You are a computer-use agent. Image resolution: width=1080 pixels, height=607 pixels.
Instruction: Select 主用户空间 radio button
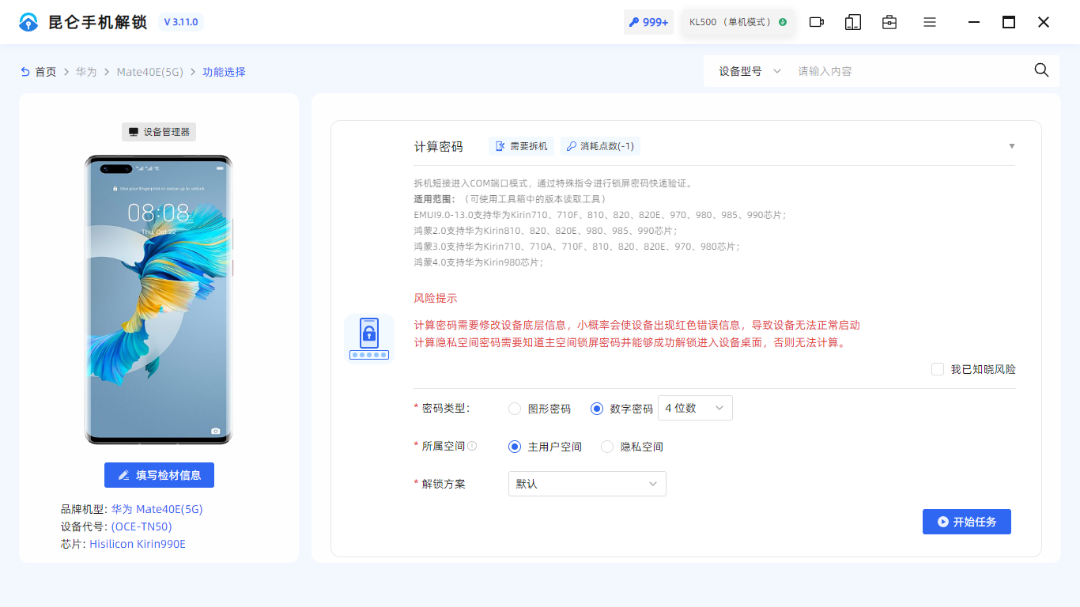pos(515,446)
